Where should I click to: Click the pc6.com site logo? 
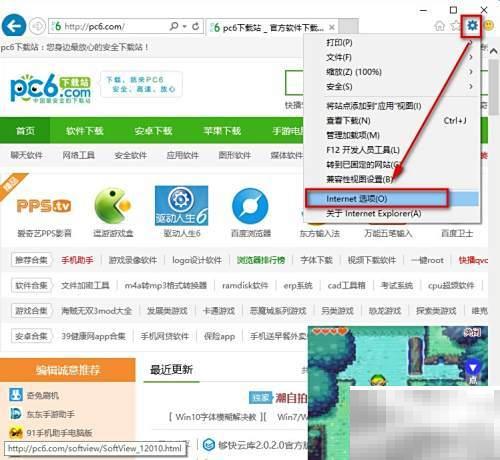[50, 88]
